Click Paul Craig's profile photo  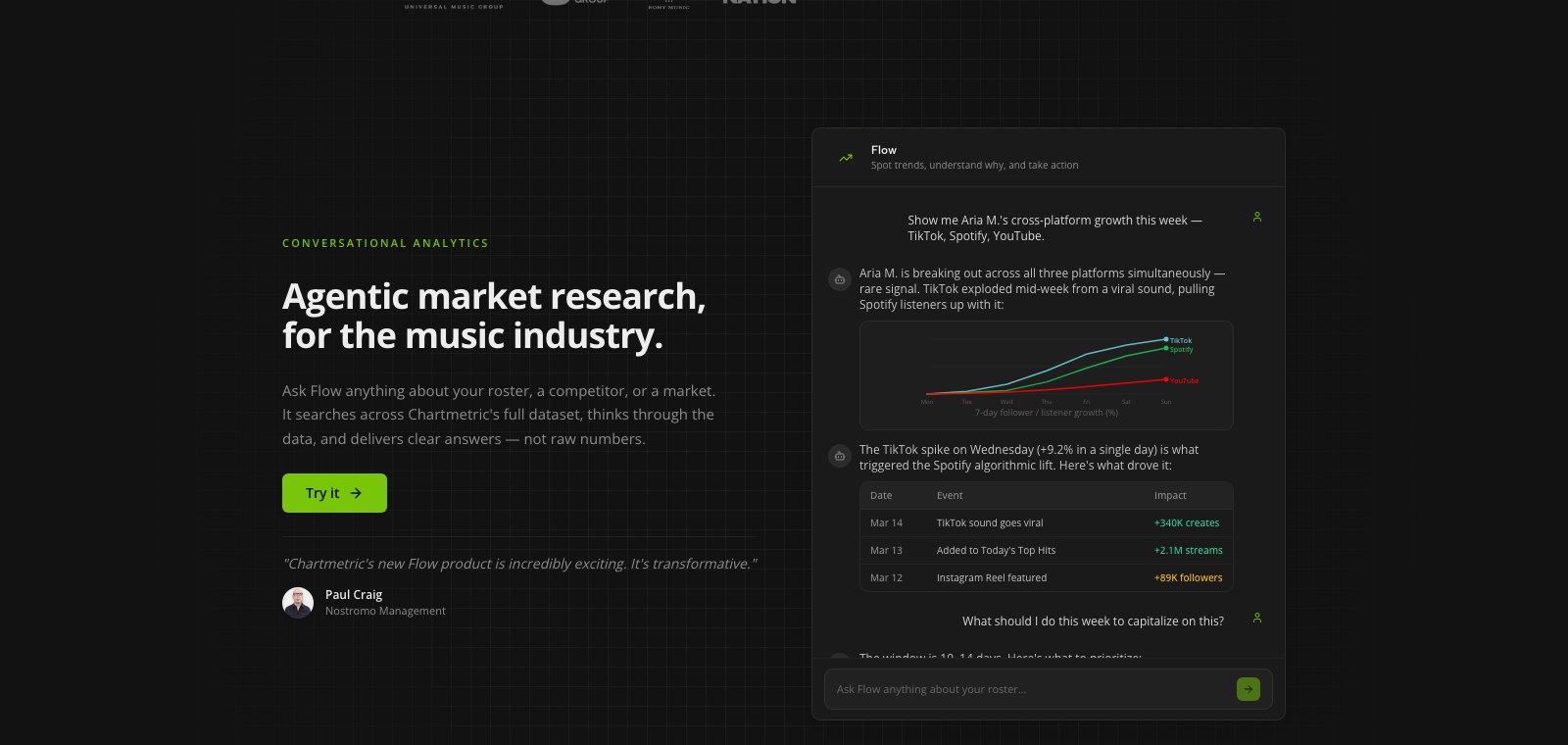(x=298, y=603)
